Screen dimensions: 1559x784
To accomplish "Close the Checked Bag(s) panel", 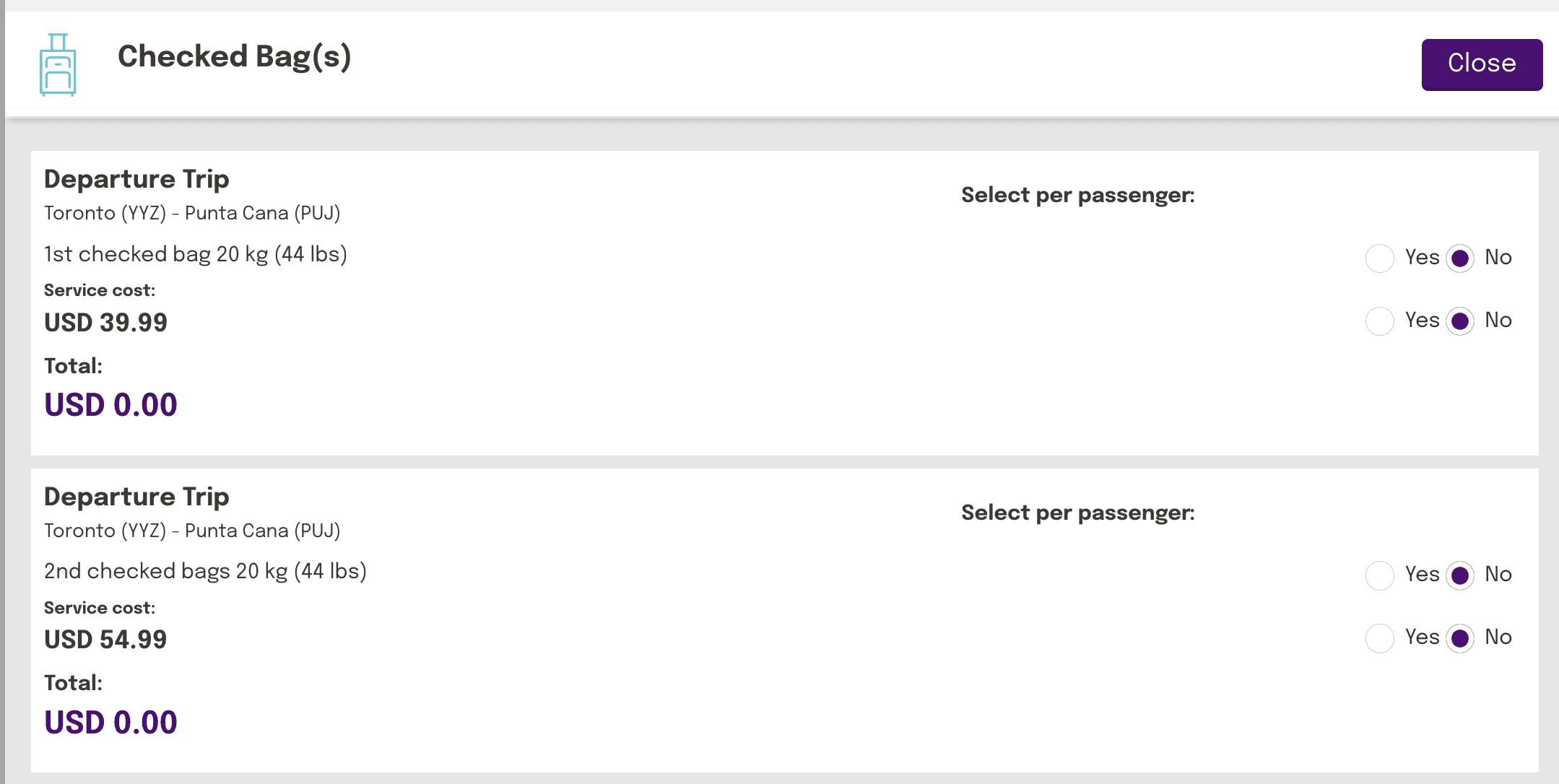I will 1481,64.
